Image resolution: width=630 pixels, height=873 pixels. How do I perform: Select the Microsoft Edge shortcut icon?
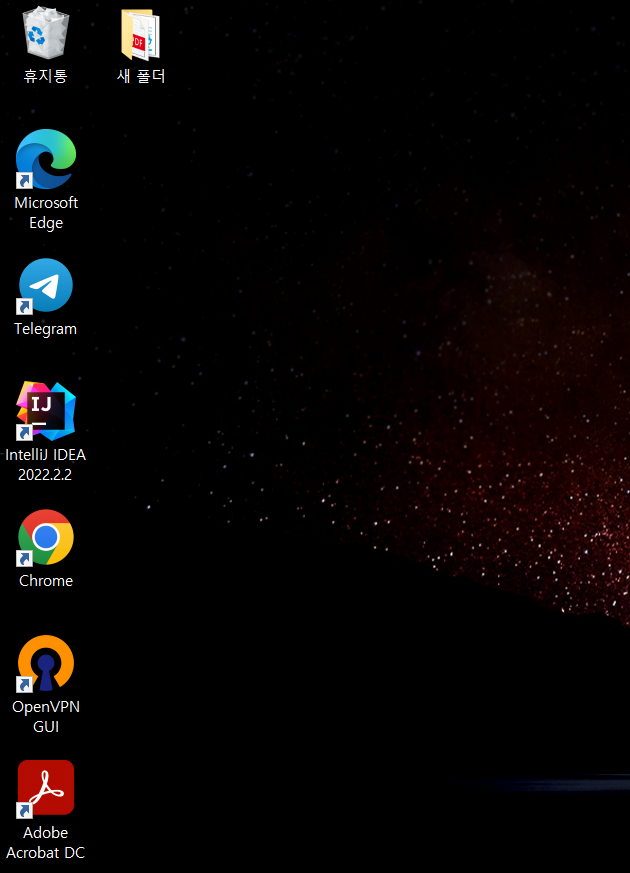46,159
